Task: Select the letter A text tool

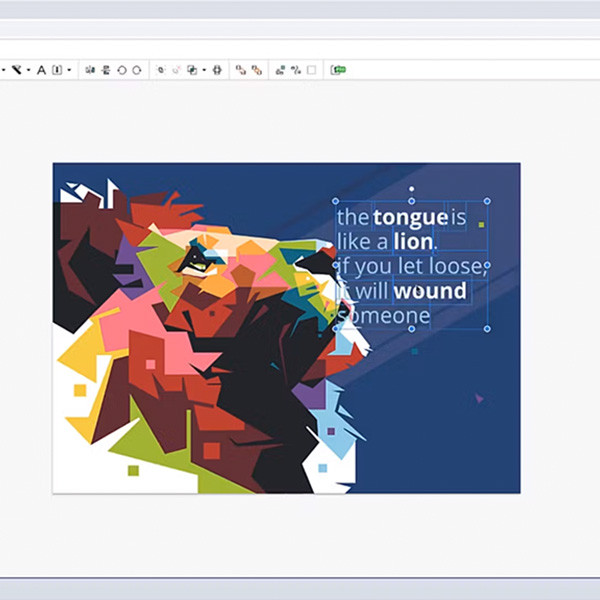Action: [x=41, y=70]
